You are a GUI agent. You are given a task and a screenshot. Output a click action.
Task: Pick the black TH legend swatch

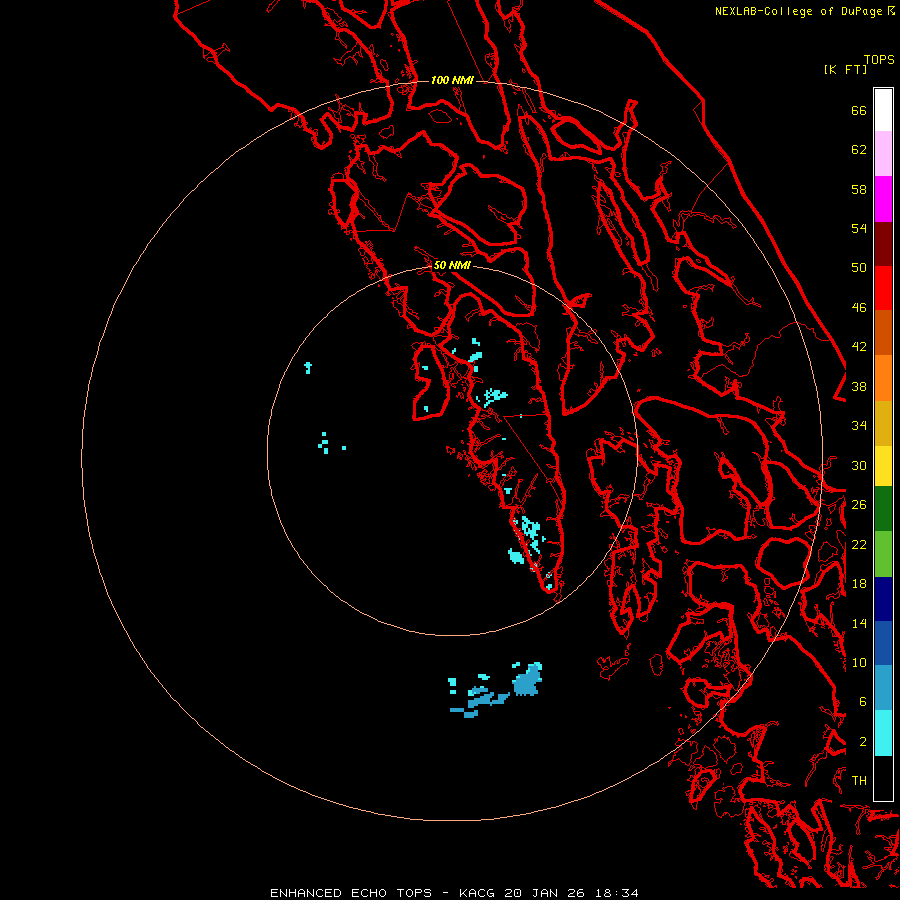[x=883, y=778]
